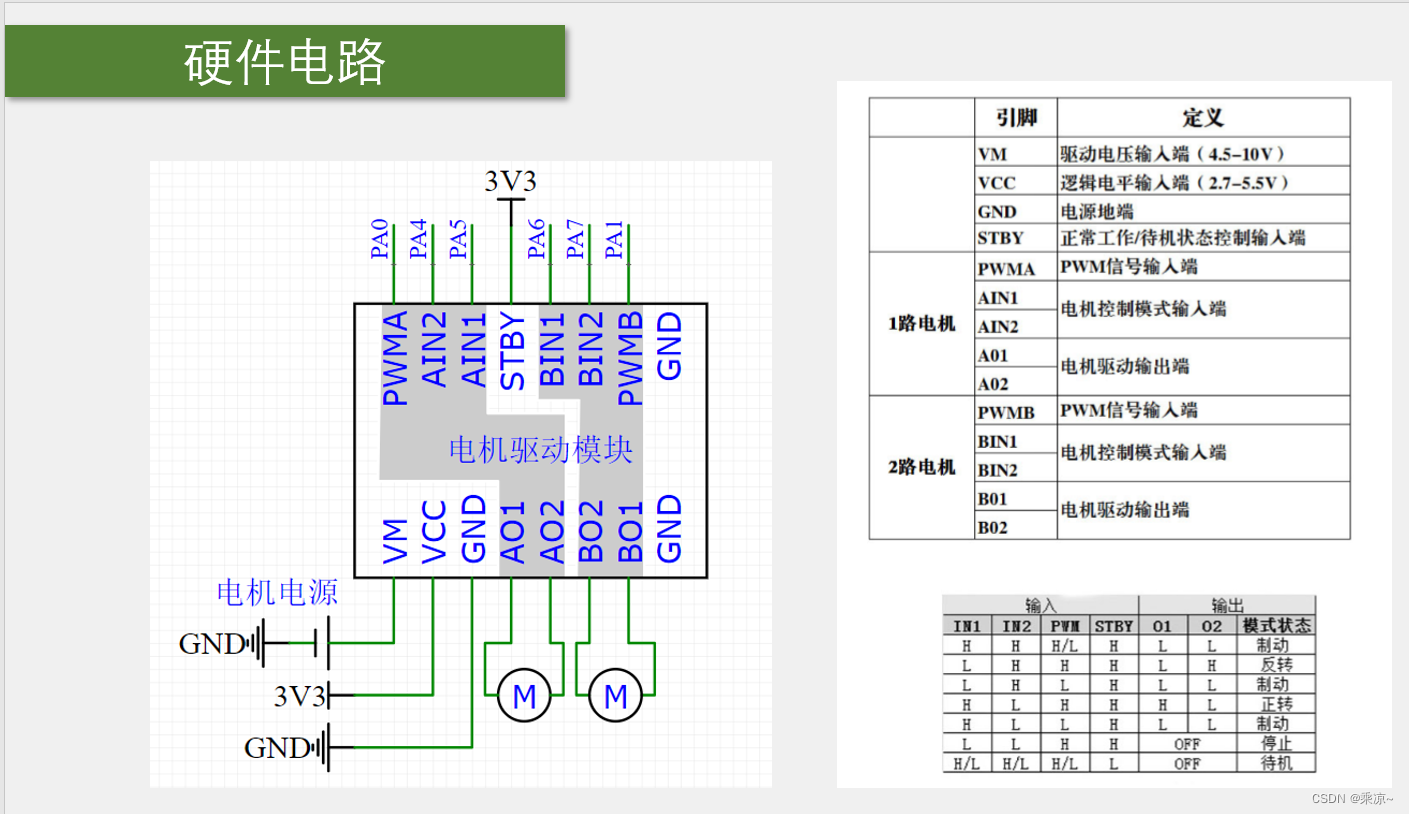The image size is (1409, 814).
Task: Select the PWMB pin on the driver chip
Action: pyautogui.click(x=630, y=358)
